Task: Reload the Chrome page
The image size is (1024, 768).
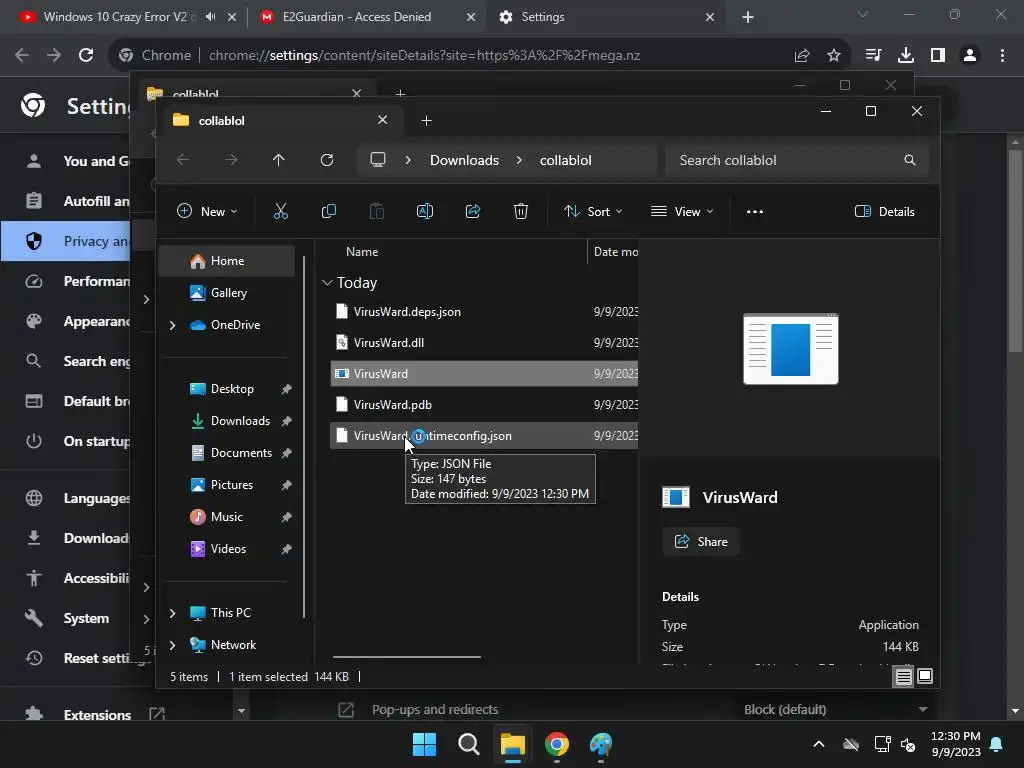Action: pyautogui.click(x=86, y=56)
